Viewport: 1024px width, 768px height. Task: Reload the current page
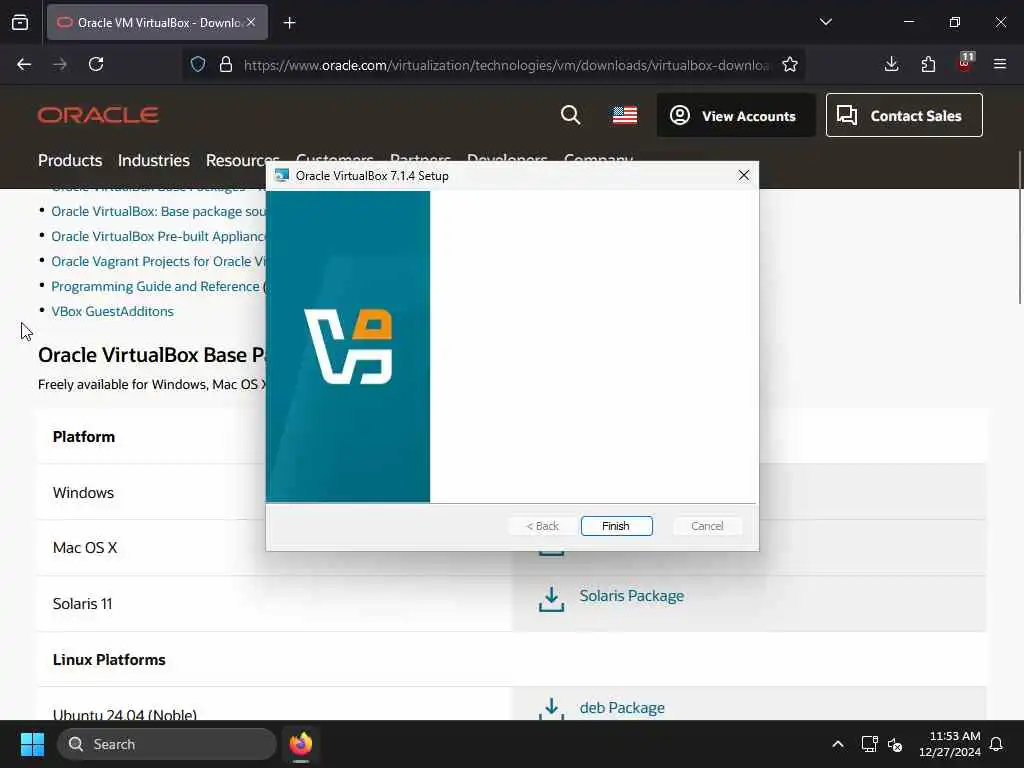[x=96, y=64]
